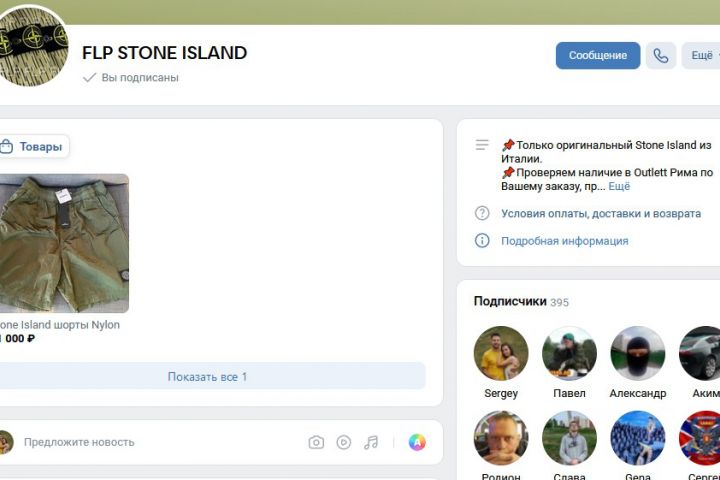720x480 pixels.
Task: Open Подробная информация link
Action: [x=564, y=241]
